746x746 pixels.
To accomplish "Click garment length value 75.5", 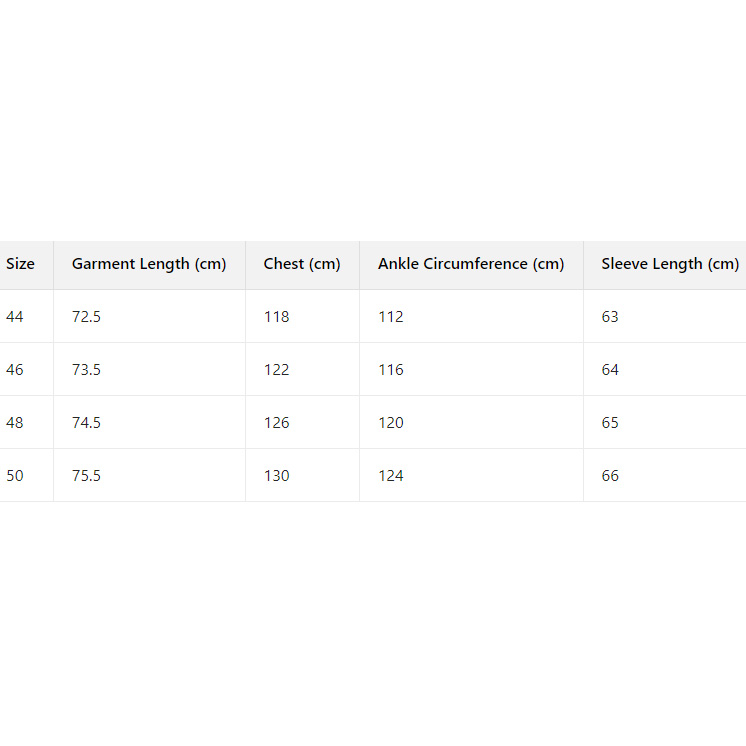I will tap(87, 476).
